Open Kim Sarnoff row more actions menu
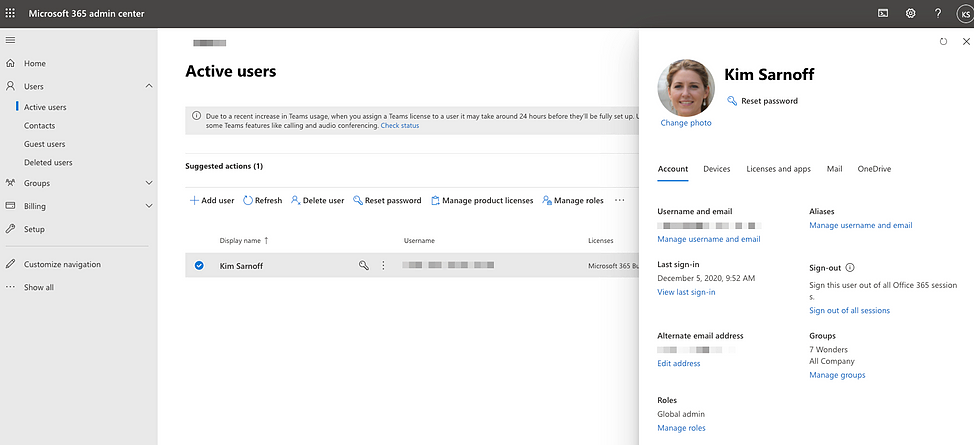The height and width of the screenshot is (445, 974). tap(383, 265)
